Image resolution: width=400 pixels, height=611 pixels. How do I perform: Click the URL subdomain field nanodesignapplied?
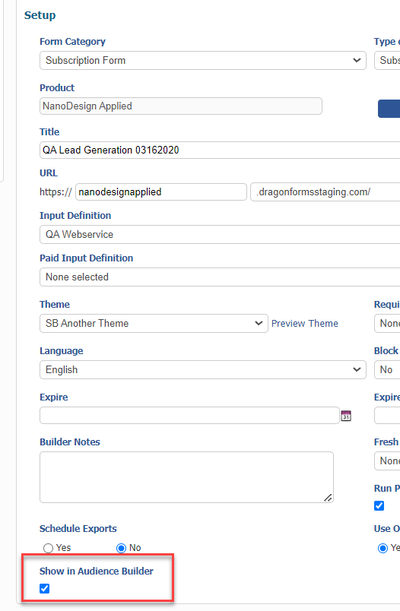[161, 192]
